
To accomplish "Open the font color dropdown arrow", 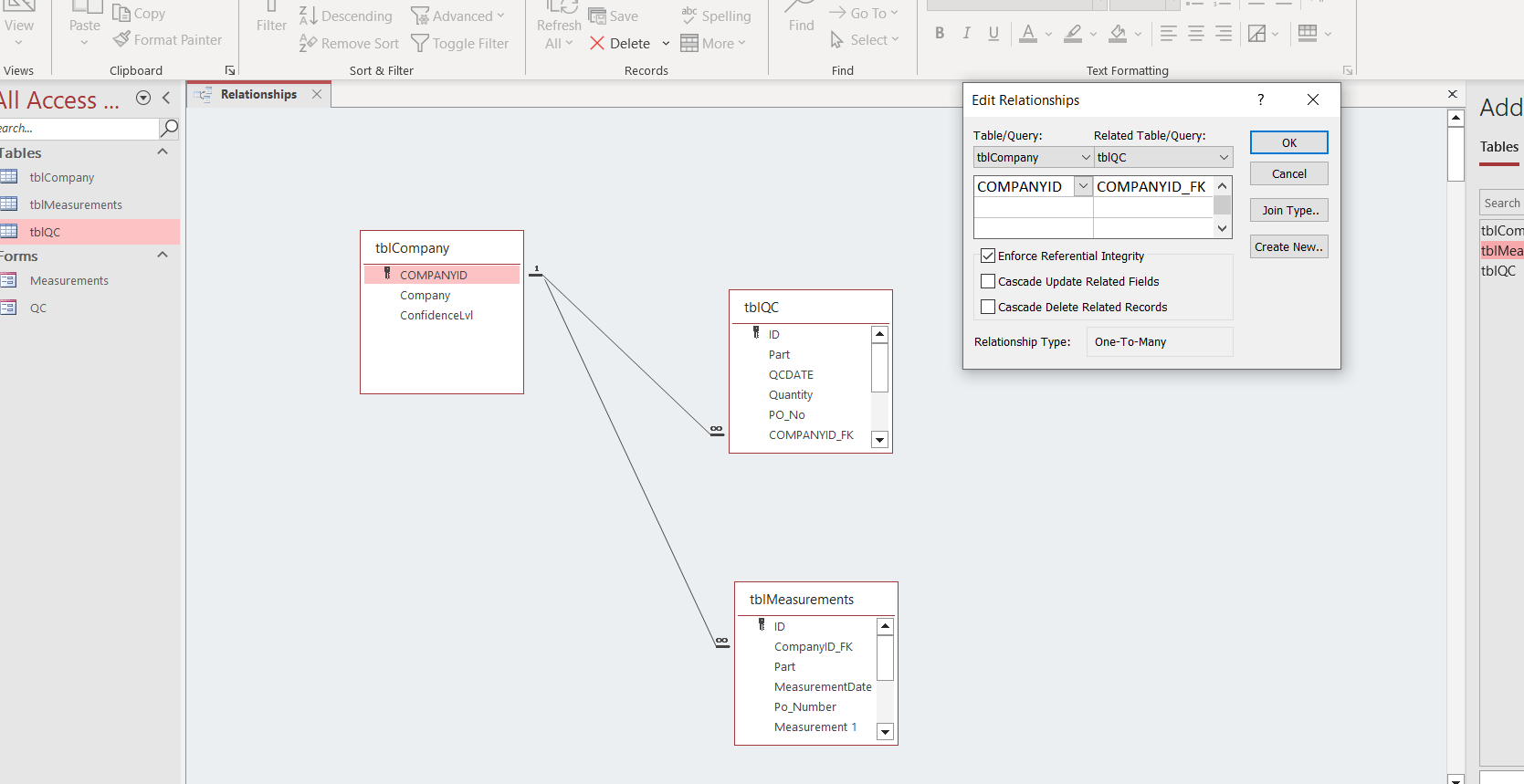I will coord(1048,35).
